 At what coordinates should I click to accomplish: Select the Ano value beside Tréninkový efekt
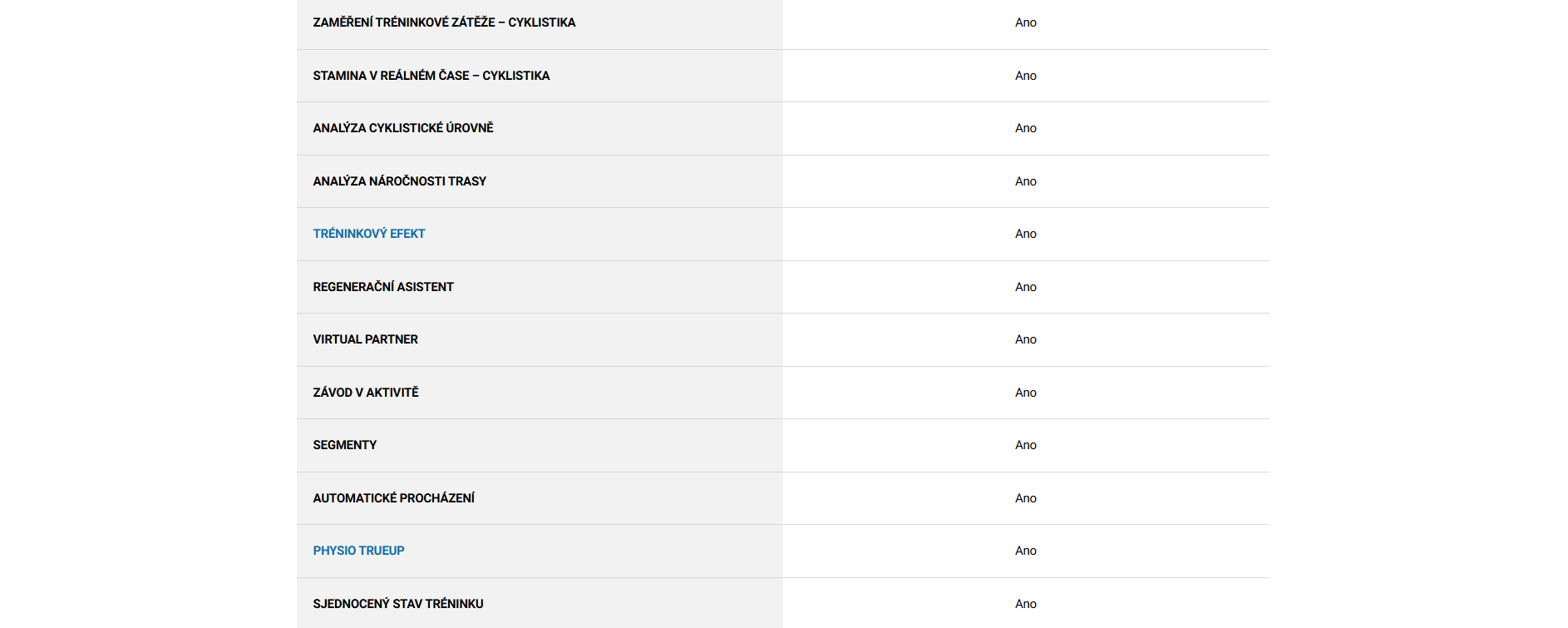coord(1025,234)
